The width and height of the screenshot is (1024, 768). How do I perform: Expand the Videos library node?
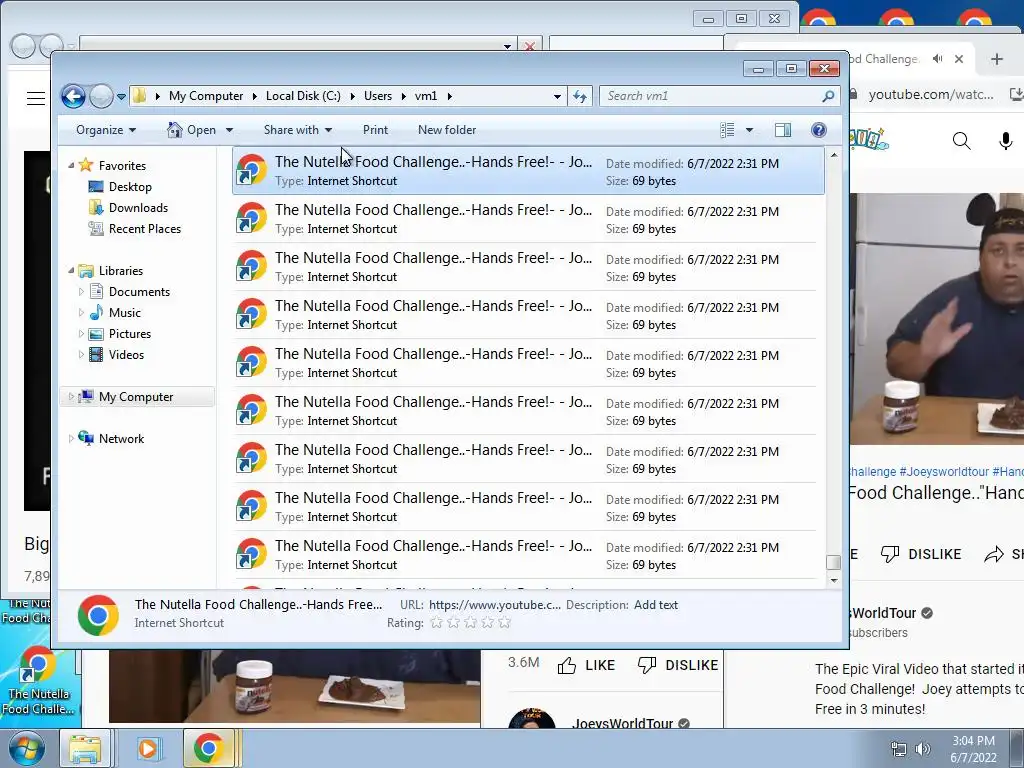tap(81, 355)
